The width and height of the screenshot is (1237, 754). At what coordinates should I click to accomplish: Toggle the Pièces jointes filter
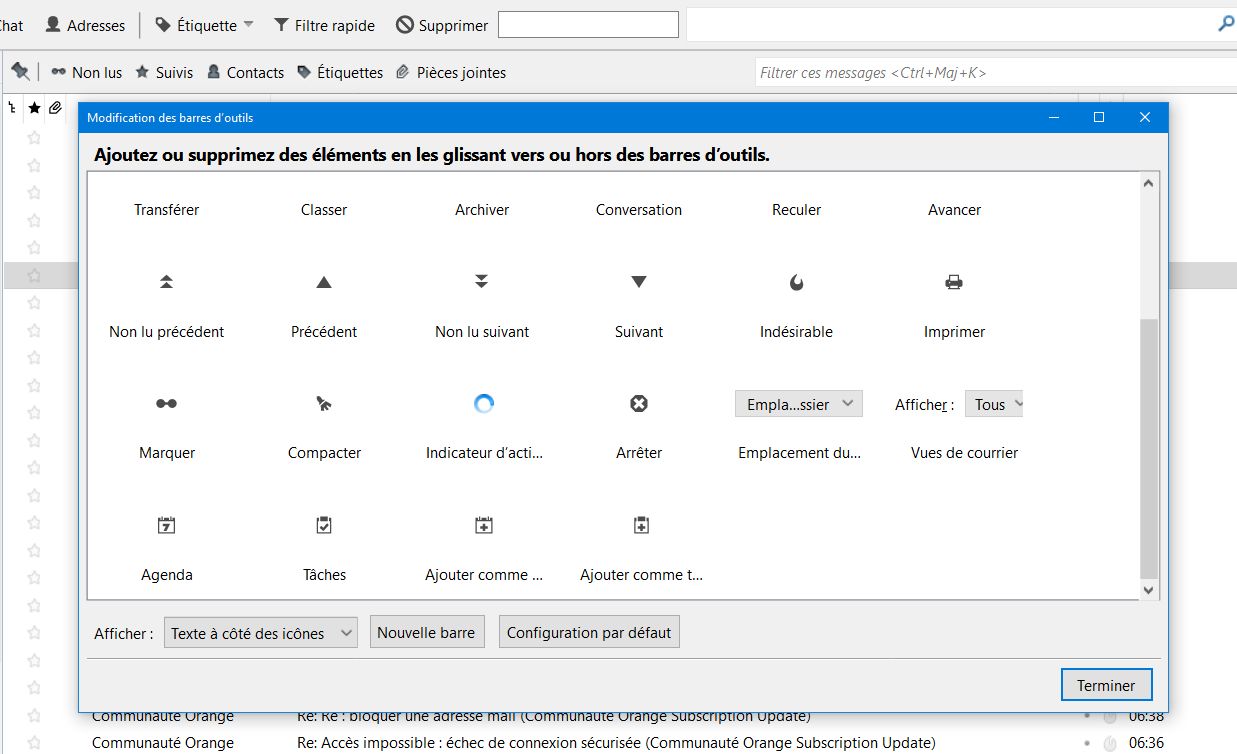coord(451,72)
